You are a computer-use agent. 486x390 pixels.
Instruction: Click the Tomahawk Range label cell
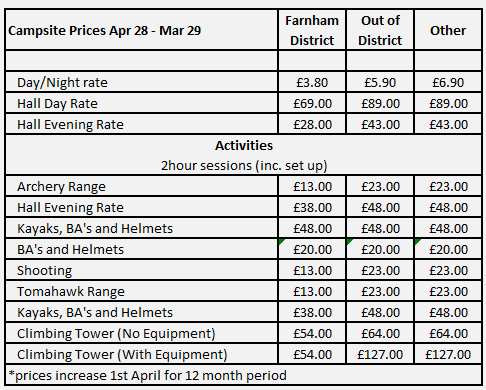(x=142, y=291)
